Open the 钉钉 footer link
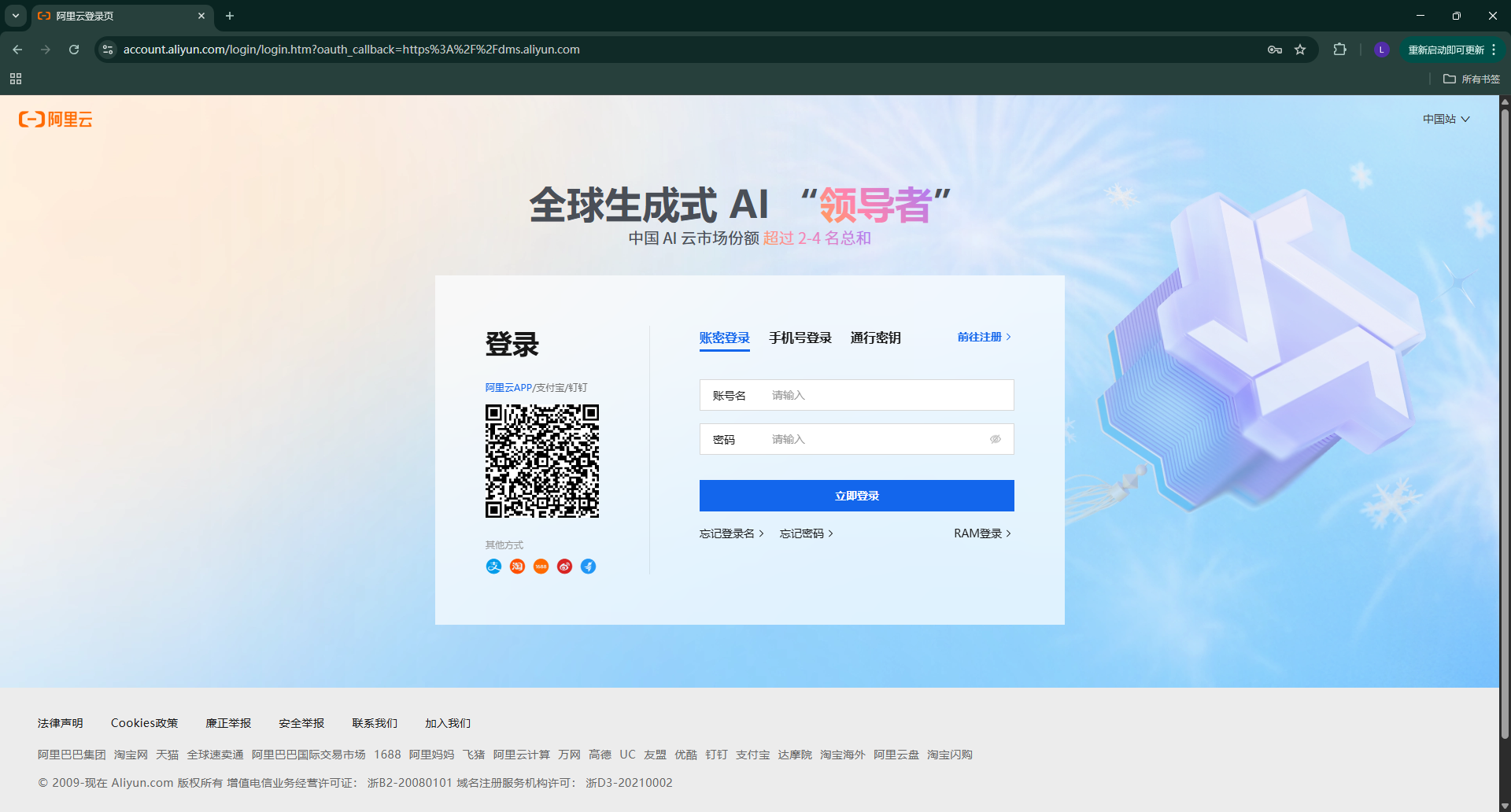 (717, 755)
